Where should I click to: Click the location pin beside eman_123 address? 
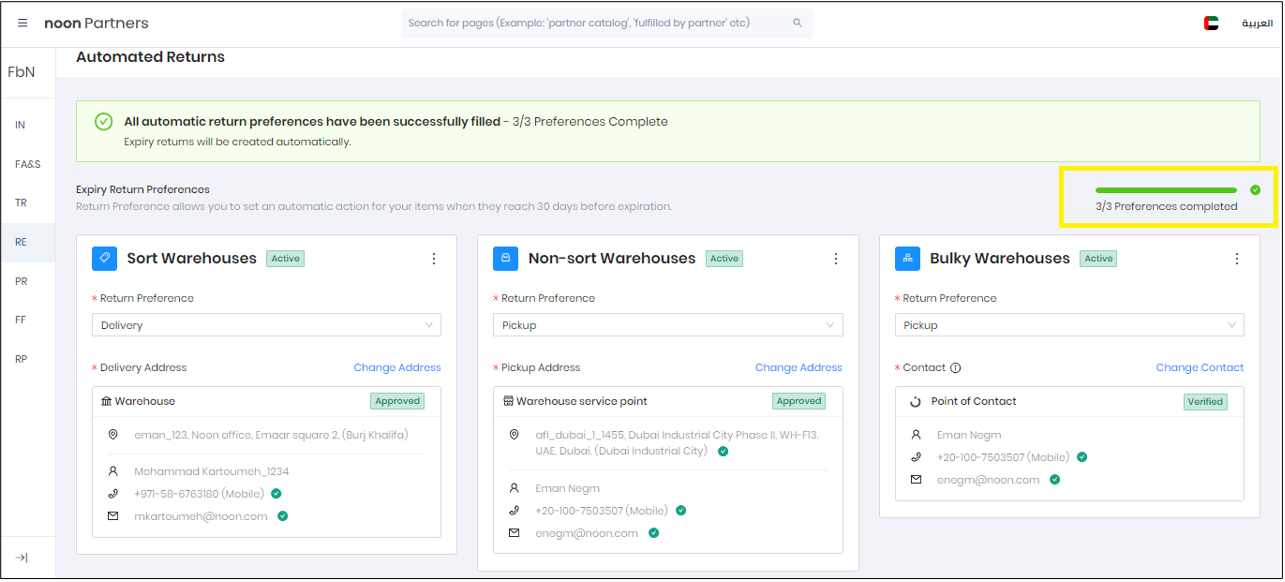point(113,435)
